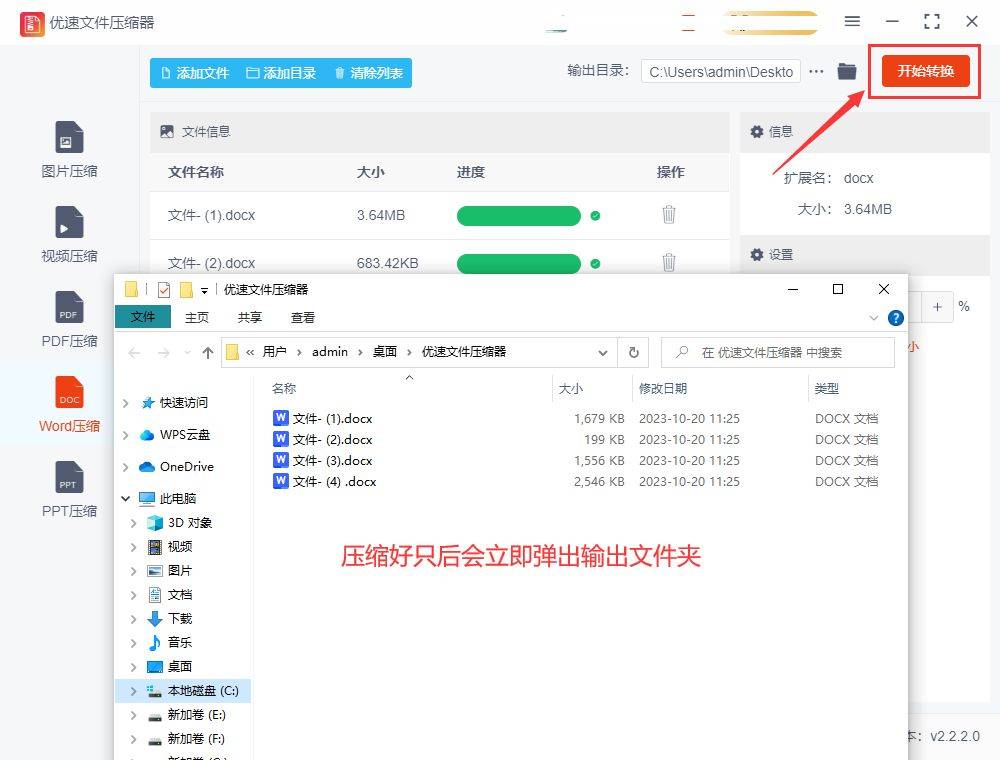This screenshot has width=1000, height=760.
Task: Click the 开始转换 start button
Action: pyautogui.click(x=925, y=71)
